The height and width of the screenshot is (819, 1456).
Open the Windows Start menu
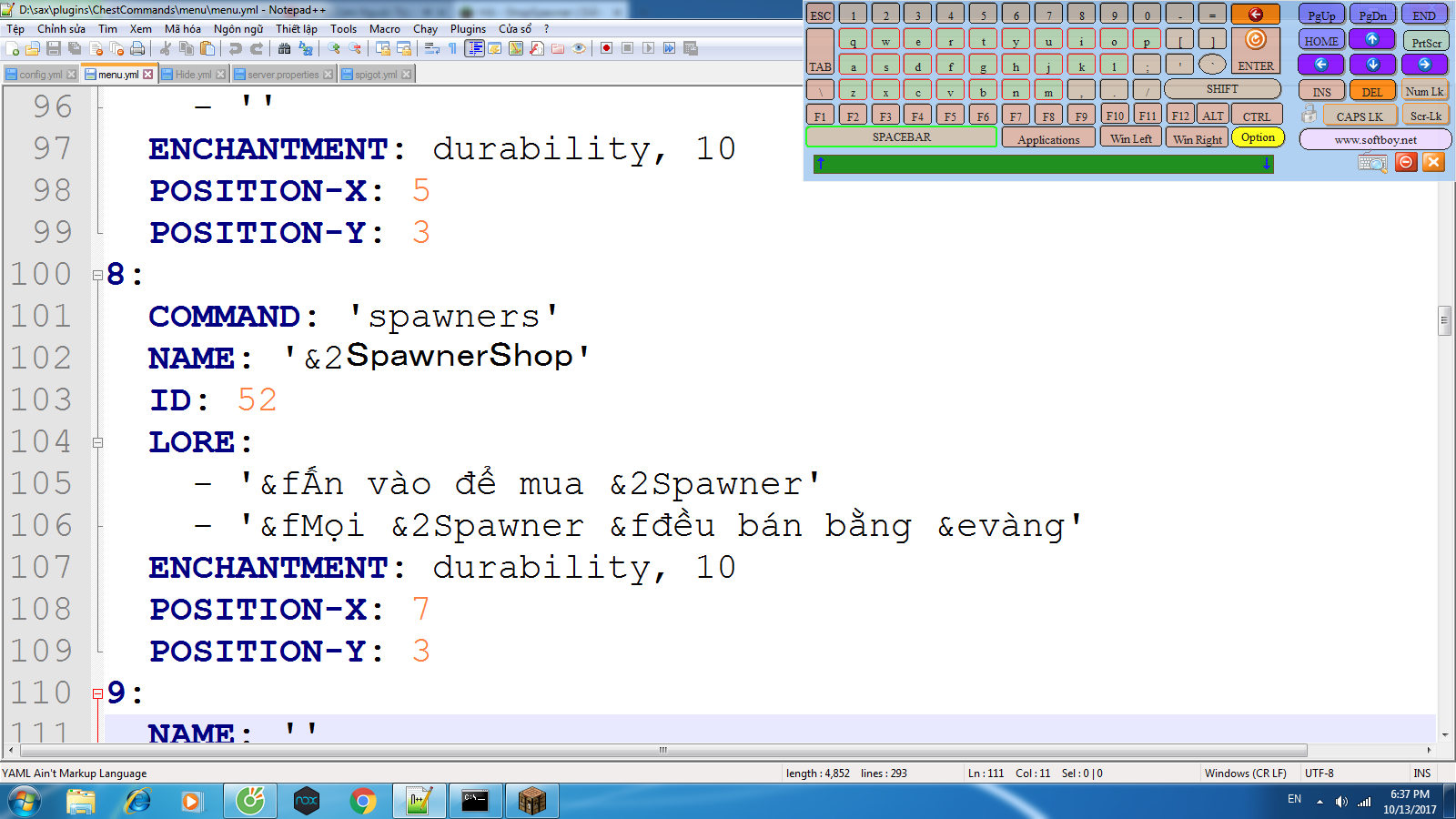(25, 802)
